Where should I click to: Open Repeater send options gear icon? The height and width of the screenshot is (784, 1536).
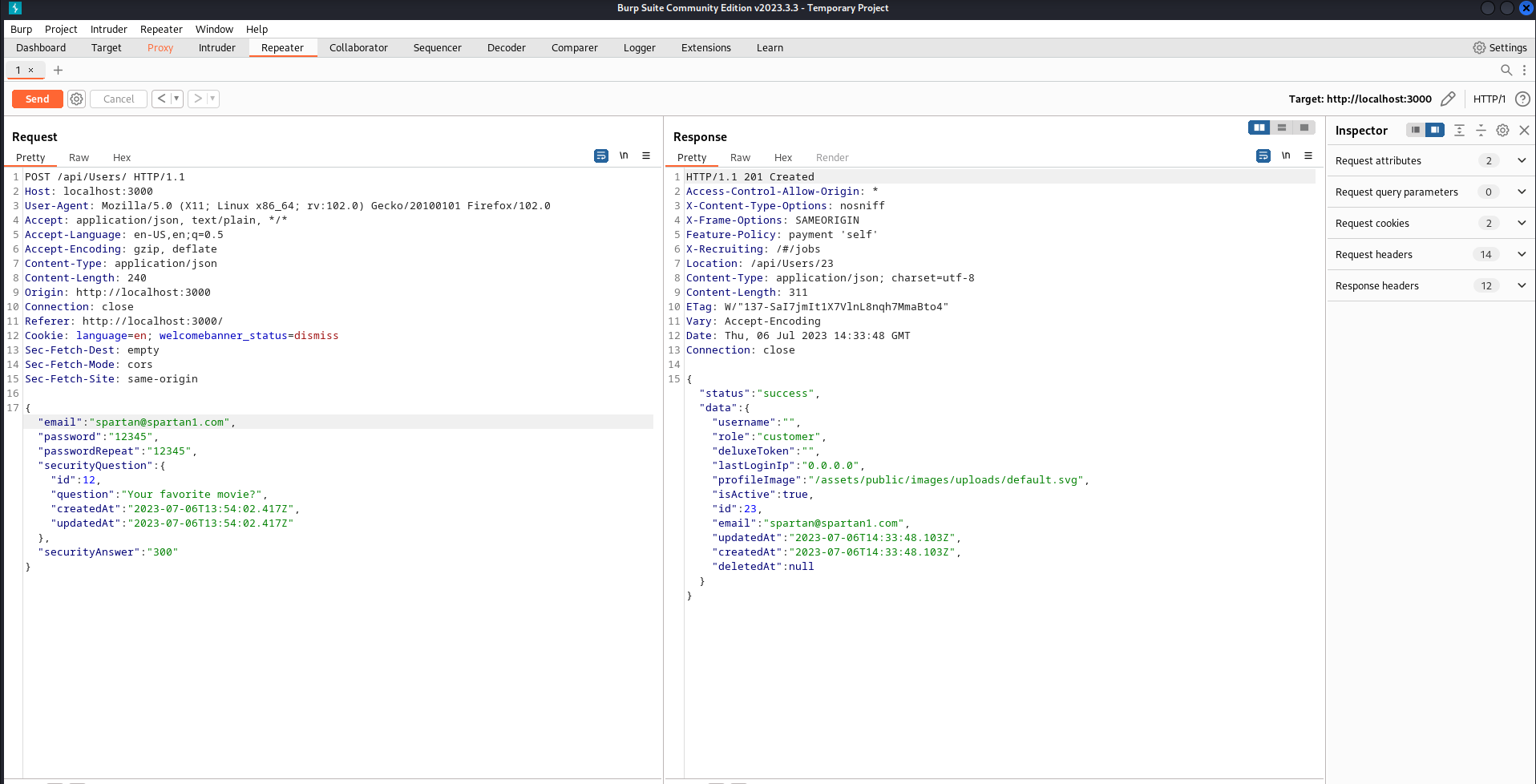(76, 99)
